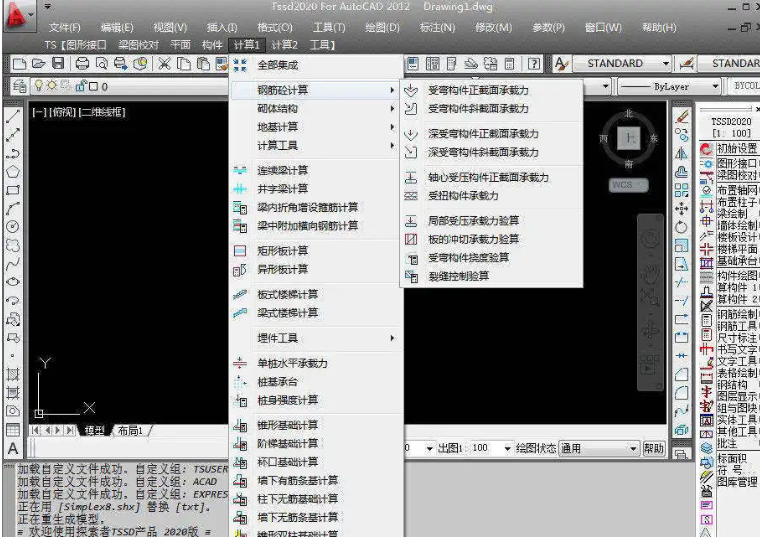760x538 pixels.
Task: Open the 文件(F) menu
Action: [64, 28]
